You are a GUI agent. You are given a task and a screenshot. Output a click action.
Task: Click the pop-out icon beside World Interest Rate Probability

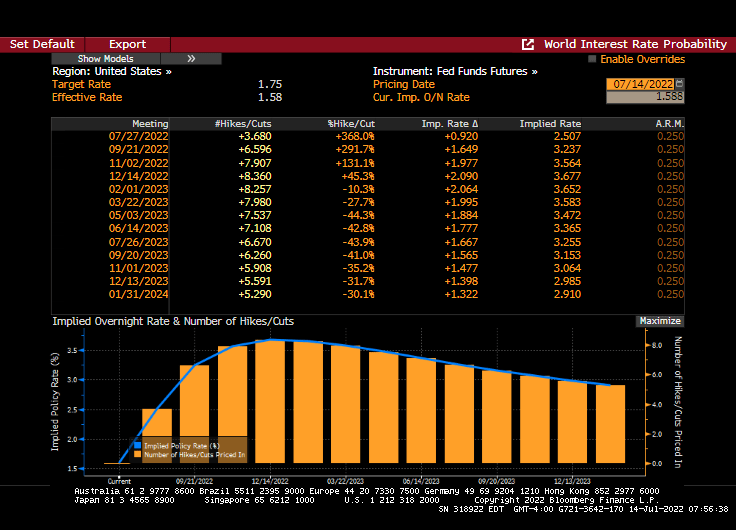(x=528, y=44)
